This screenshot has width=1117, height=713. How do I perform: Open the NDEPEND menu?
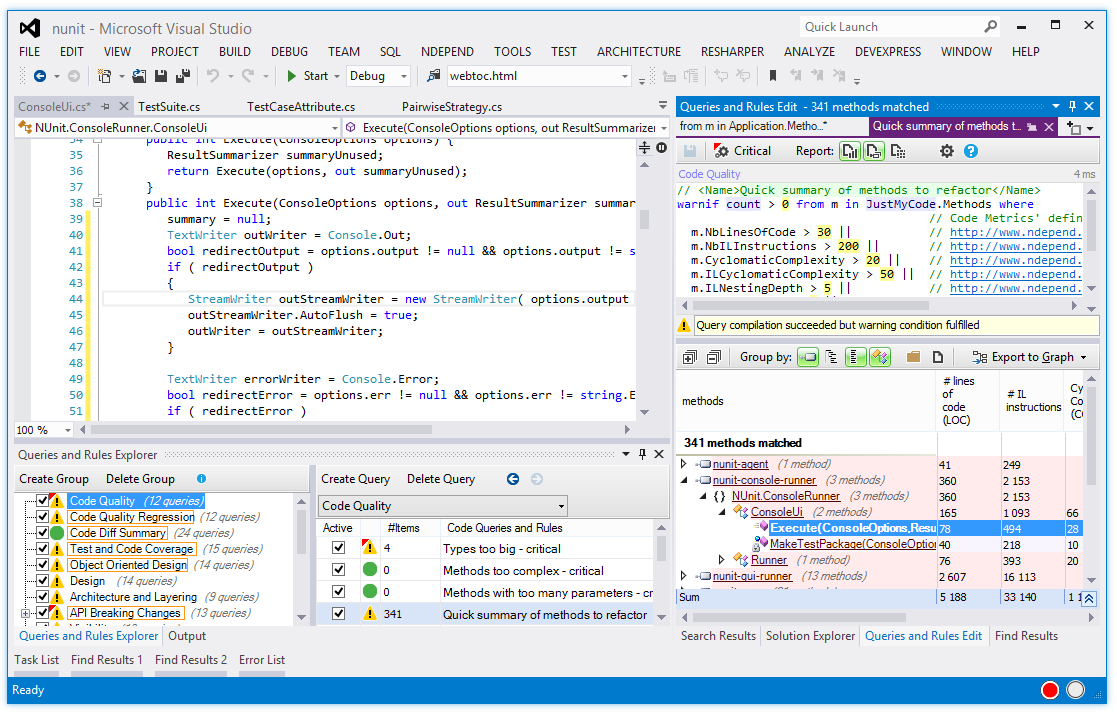(x=447, y=51)
